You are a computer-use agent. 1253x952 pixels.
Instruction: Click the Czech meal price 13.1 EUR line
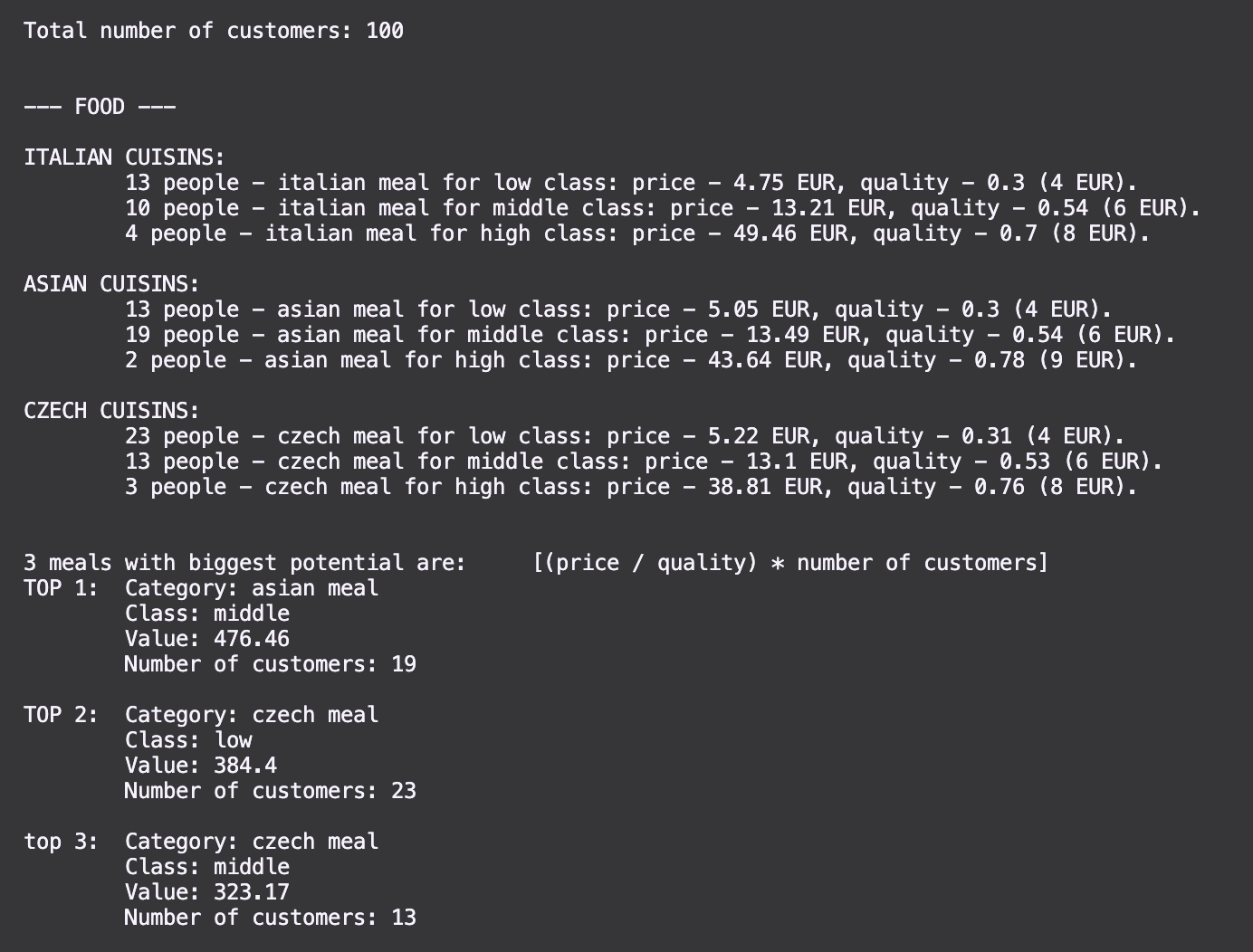click(x=643, y=462)
